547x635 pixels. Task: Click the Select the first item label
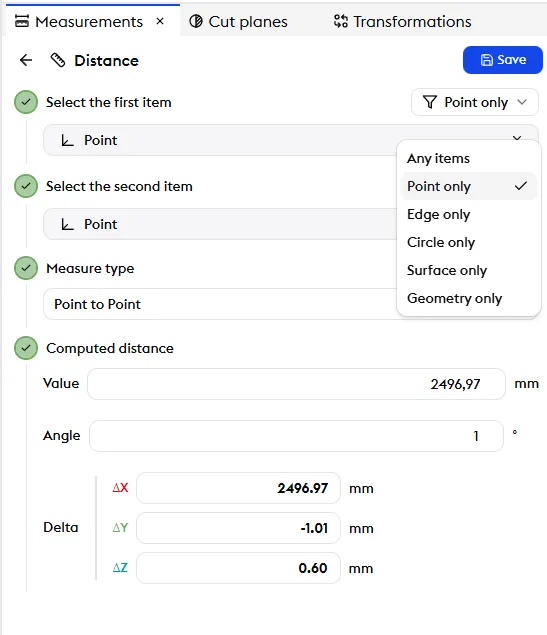point(109,102)
